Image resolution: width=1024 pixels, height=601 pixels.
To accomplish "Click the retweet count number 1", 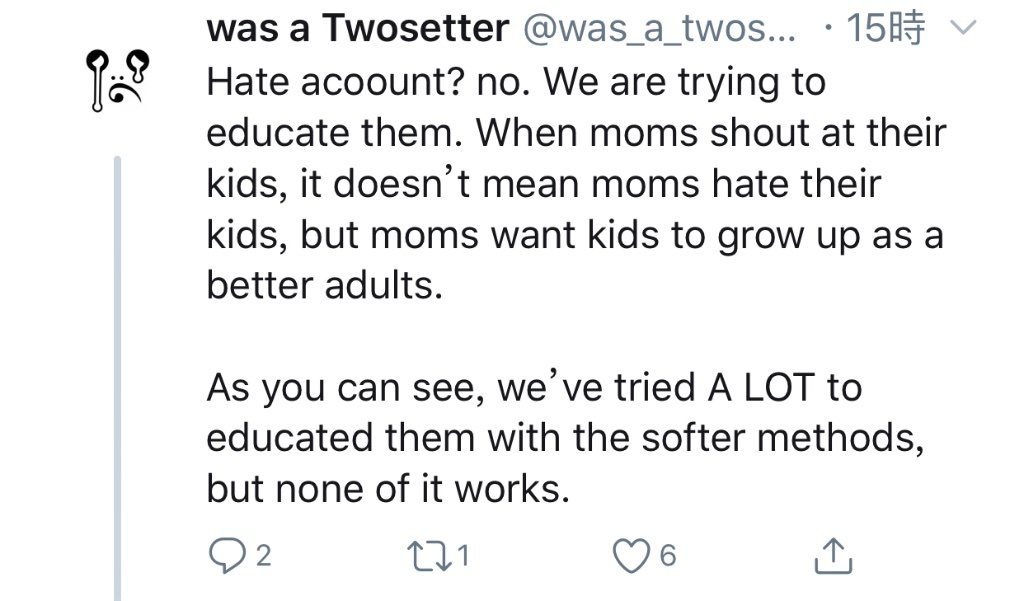I will pos(463,556).
